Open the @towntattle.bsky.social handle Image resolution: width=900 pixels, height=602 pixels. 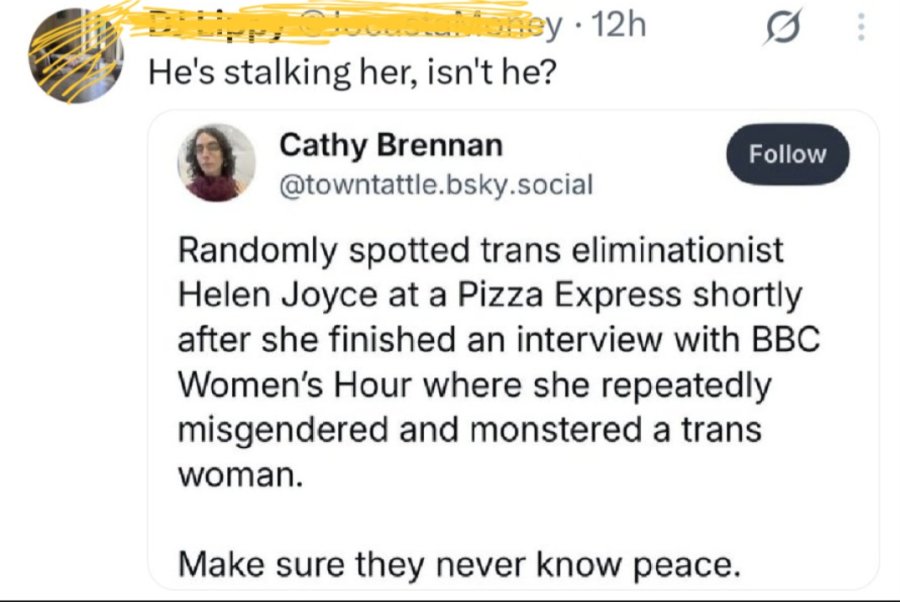click(436, 185)
